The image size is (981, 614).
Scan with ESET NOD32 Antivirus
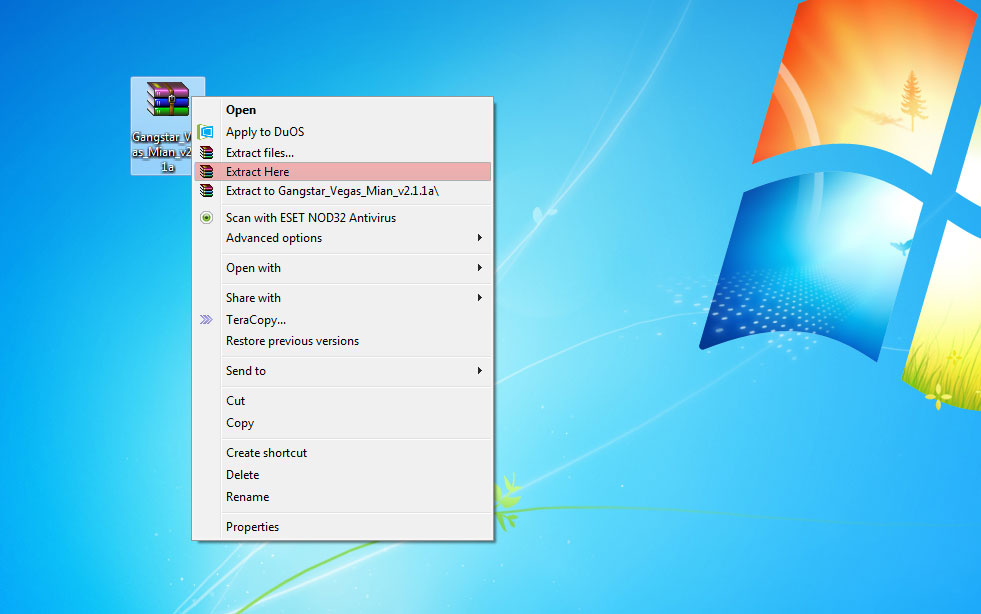(342, 218)
